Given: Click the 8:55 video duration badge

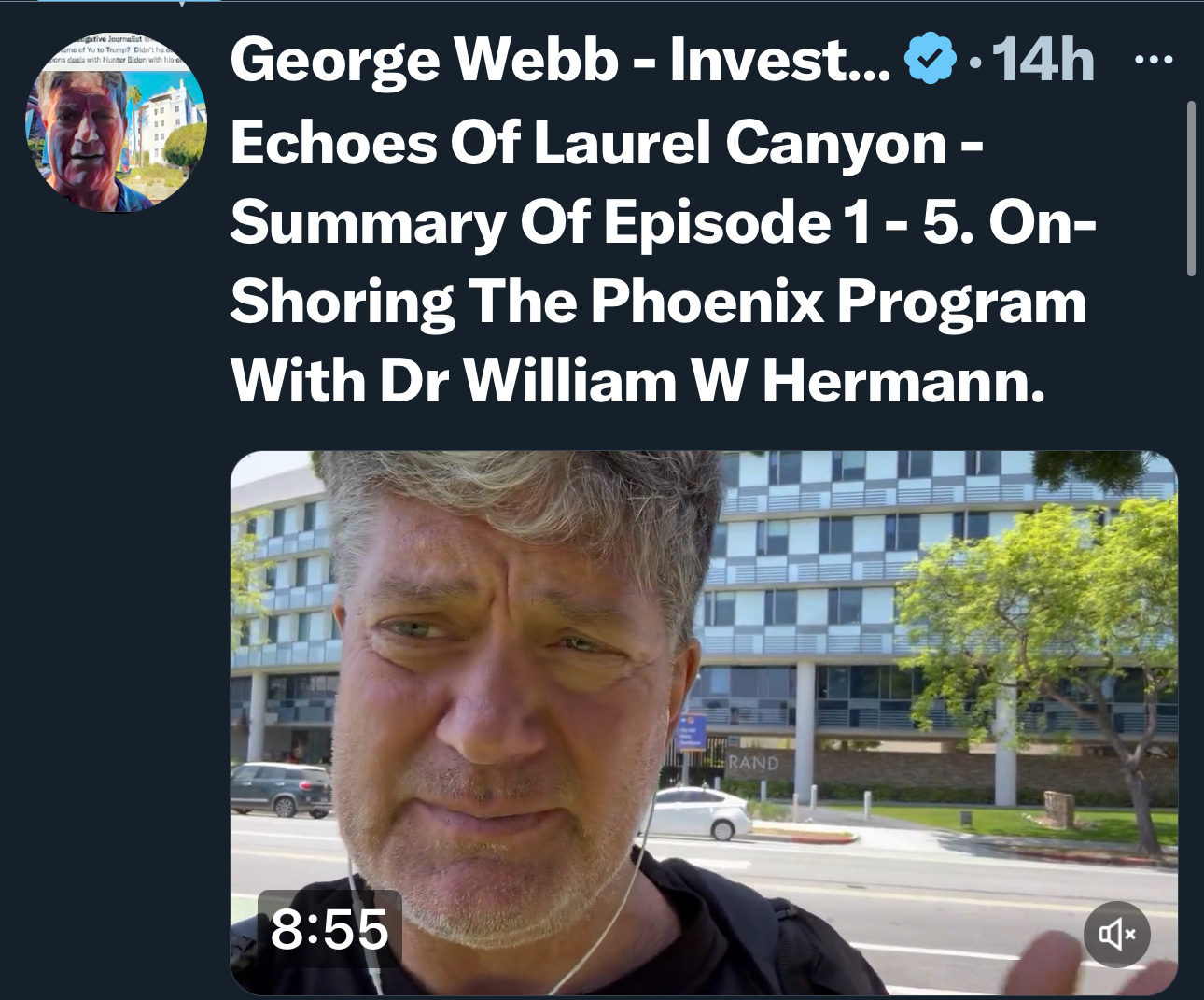Looking at the screenshot, I should point(329,929).
